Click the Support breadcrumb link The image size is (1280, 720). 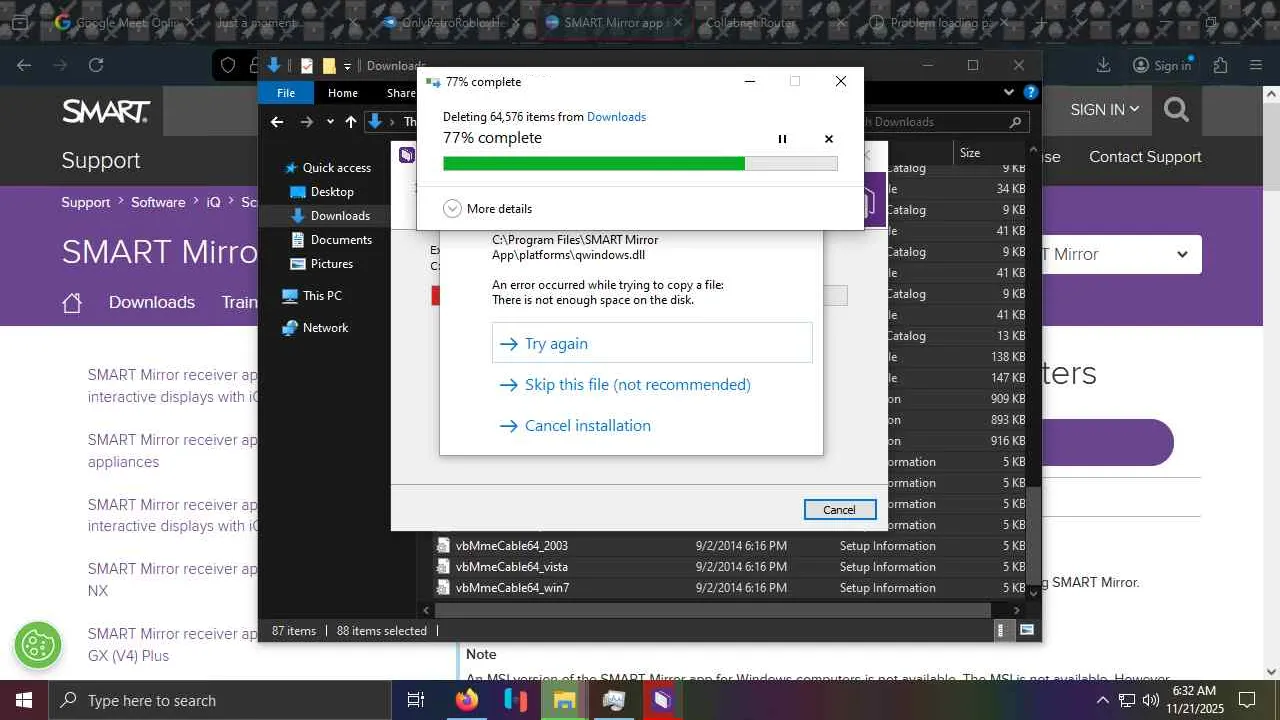(x=86, y=202)
